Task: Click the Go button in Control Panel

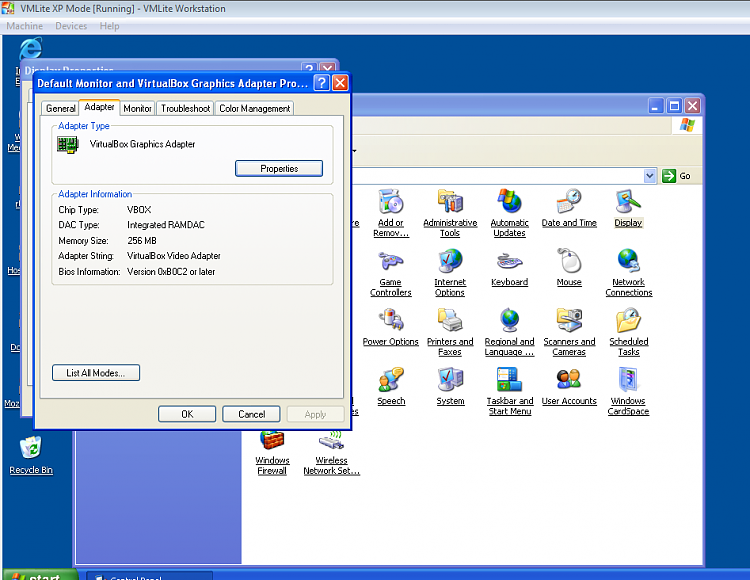Action: (676, 176)
